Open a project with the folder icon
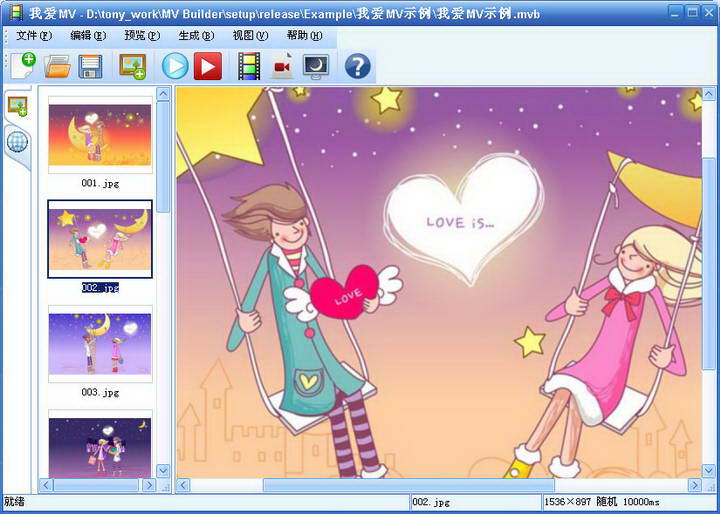The image size is (720, 514). [57, 66]
